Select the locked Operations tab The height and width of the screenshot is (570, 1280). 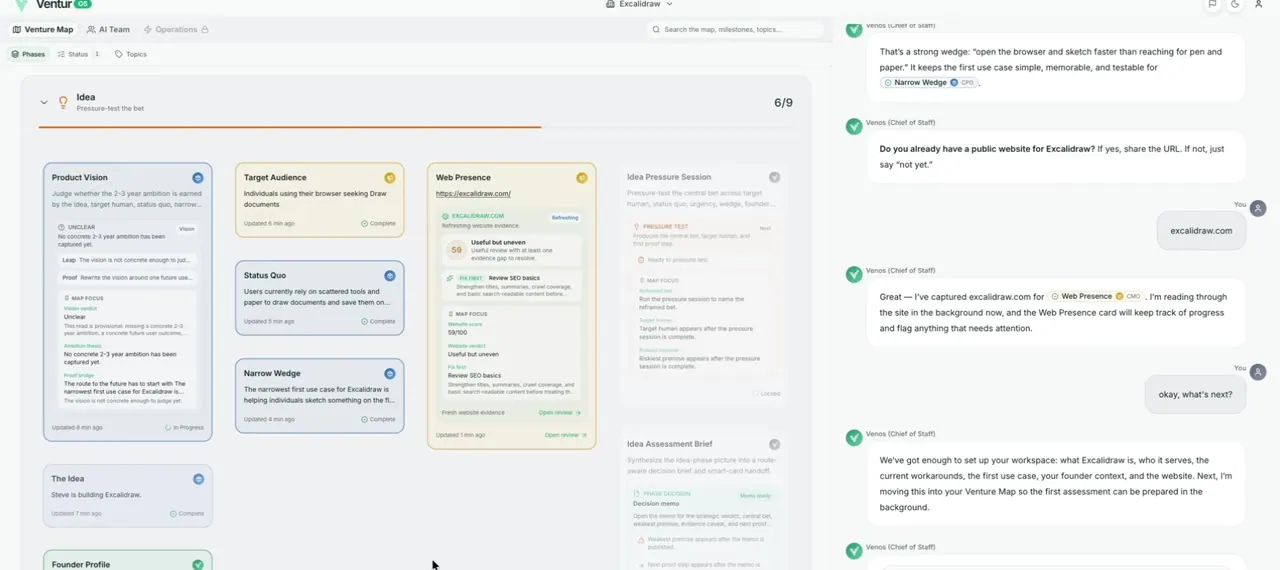click(x=175, y=30)
